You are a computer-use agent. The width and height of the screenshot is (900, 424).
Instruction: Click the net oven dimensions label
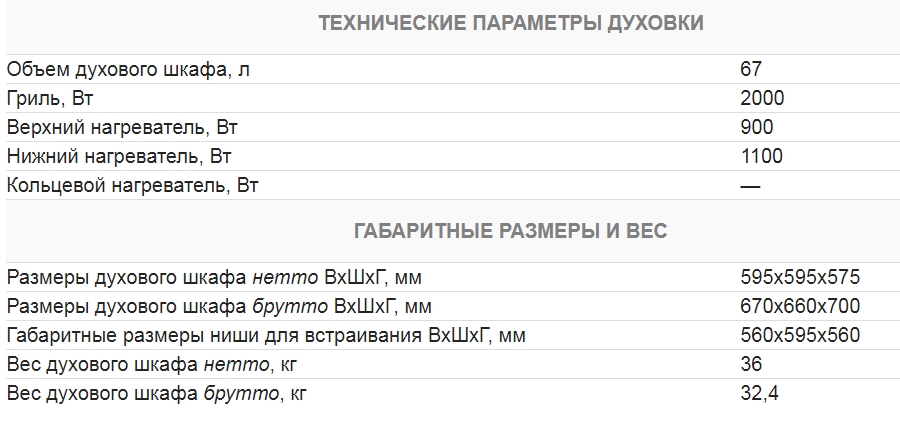pos(221,277)
